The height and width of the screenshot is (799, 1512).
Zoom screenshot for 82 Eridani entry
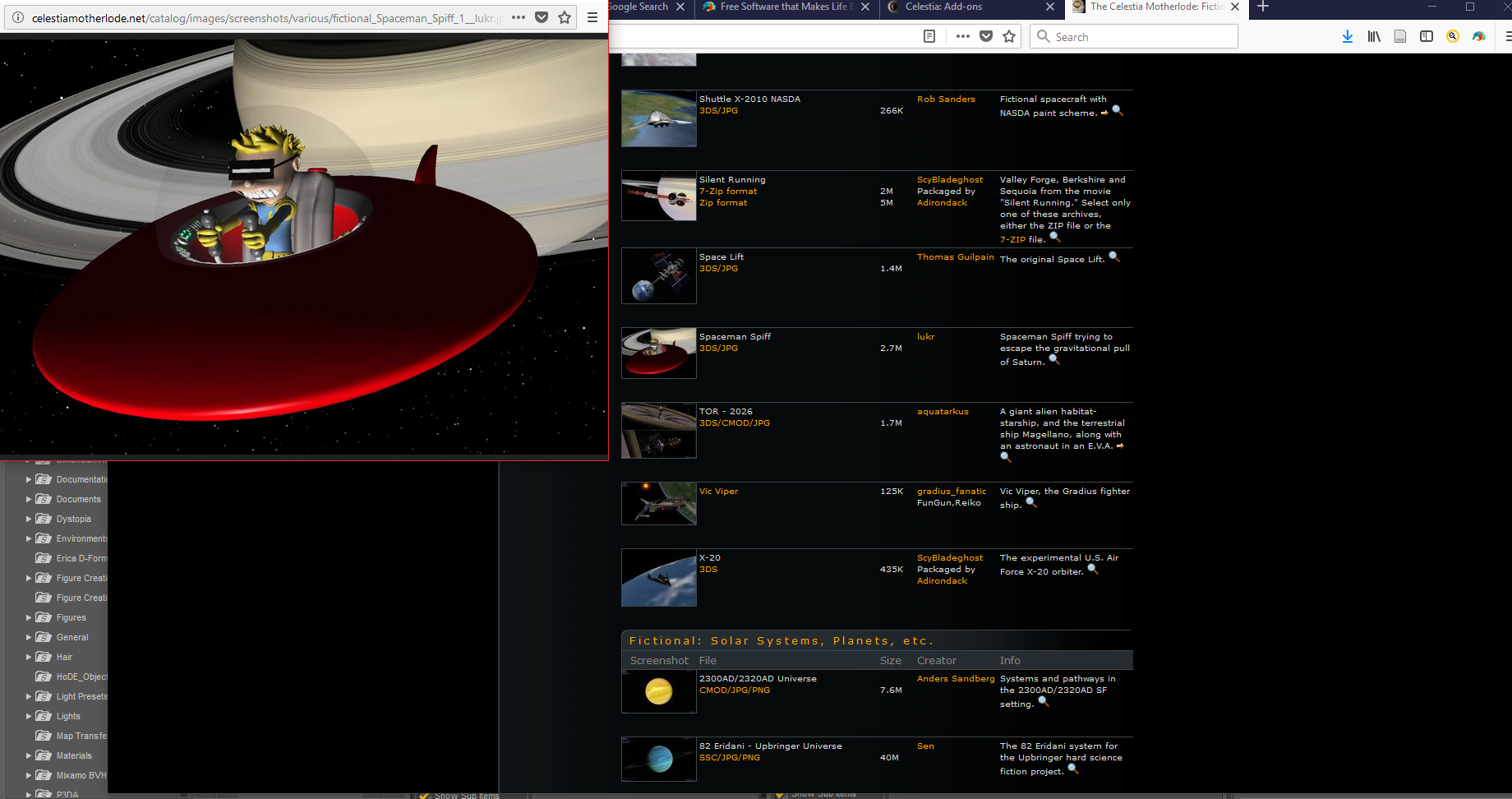(1073, 769)
